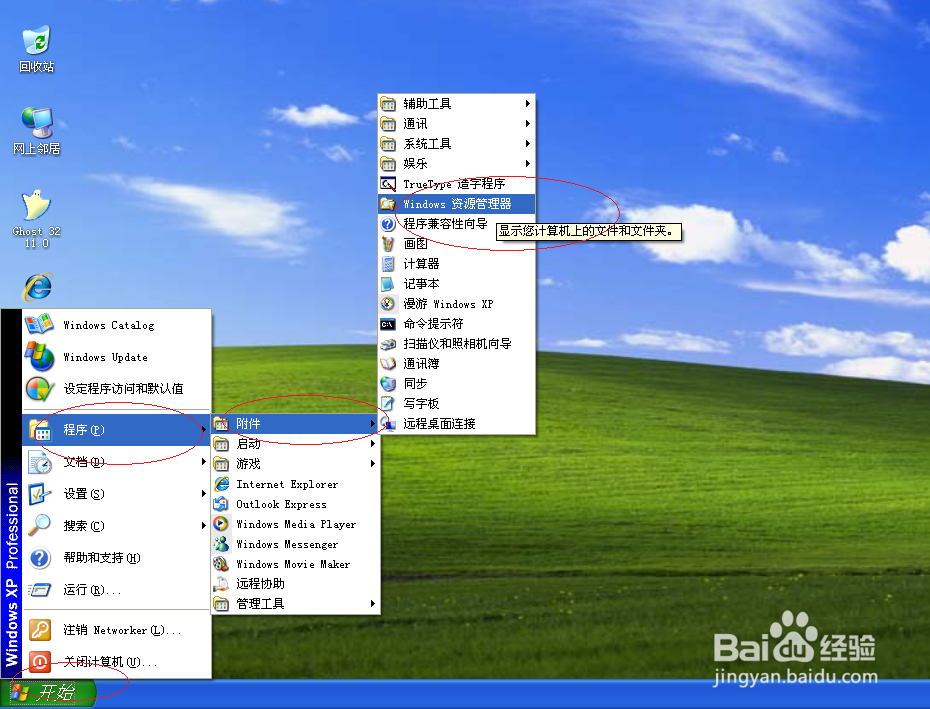Open the Recycle Bin desktop icon
This screenshot has height=709, width=930.
point(37,49)
